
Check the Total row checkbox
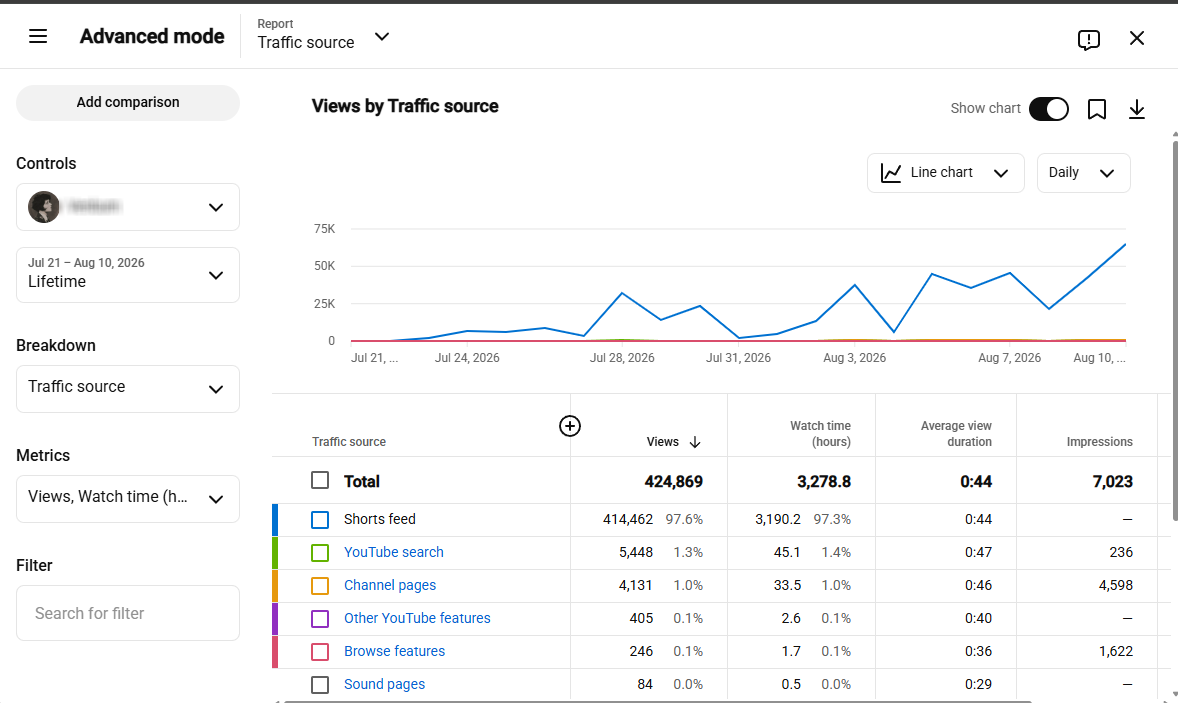click(x=320, y=481)
